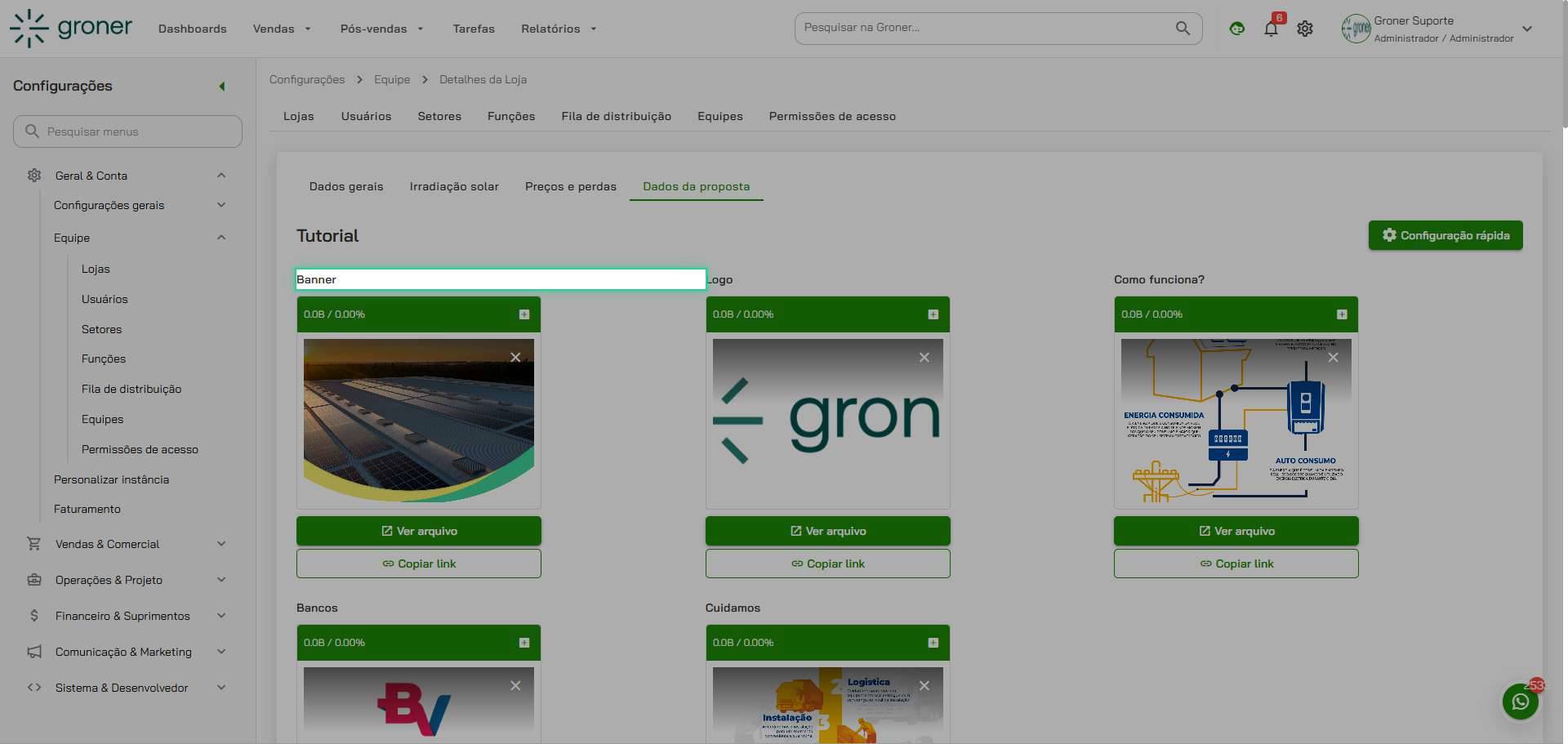Click the search magnifier icon in top bar
This screenshot has width=1568, height=744.
tap(1183, 28)
